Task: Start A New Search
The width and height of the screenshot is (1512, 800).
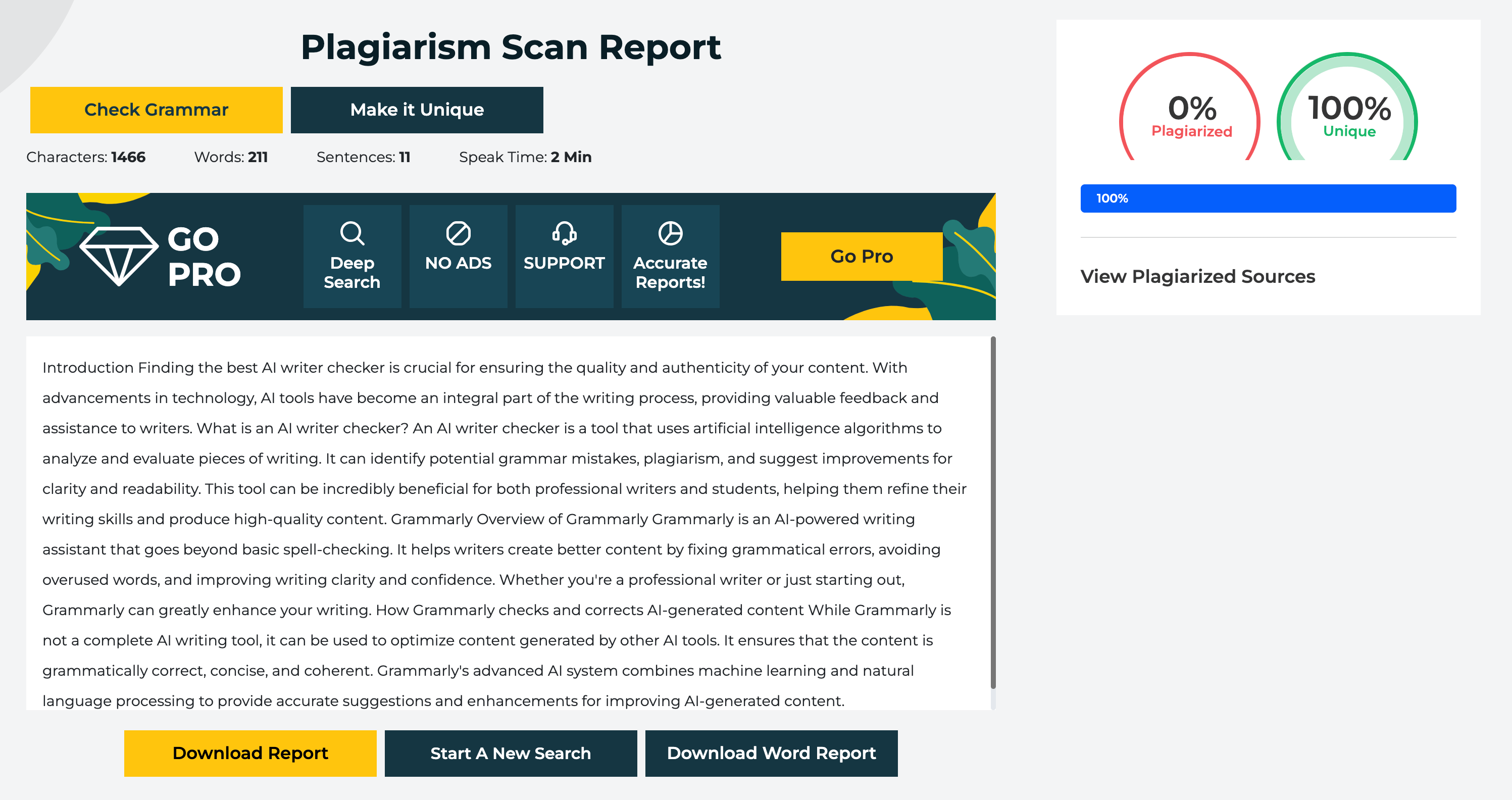Action: [x=511, y=753]
